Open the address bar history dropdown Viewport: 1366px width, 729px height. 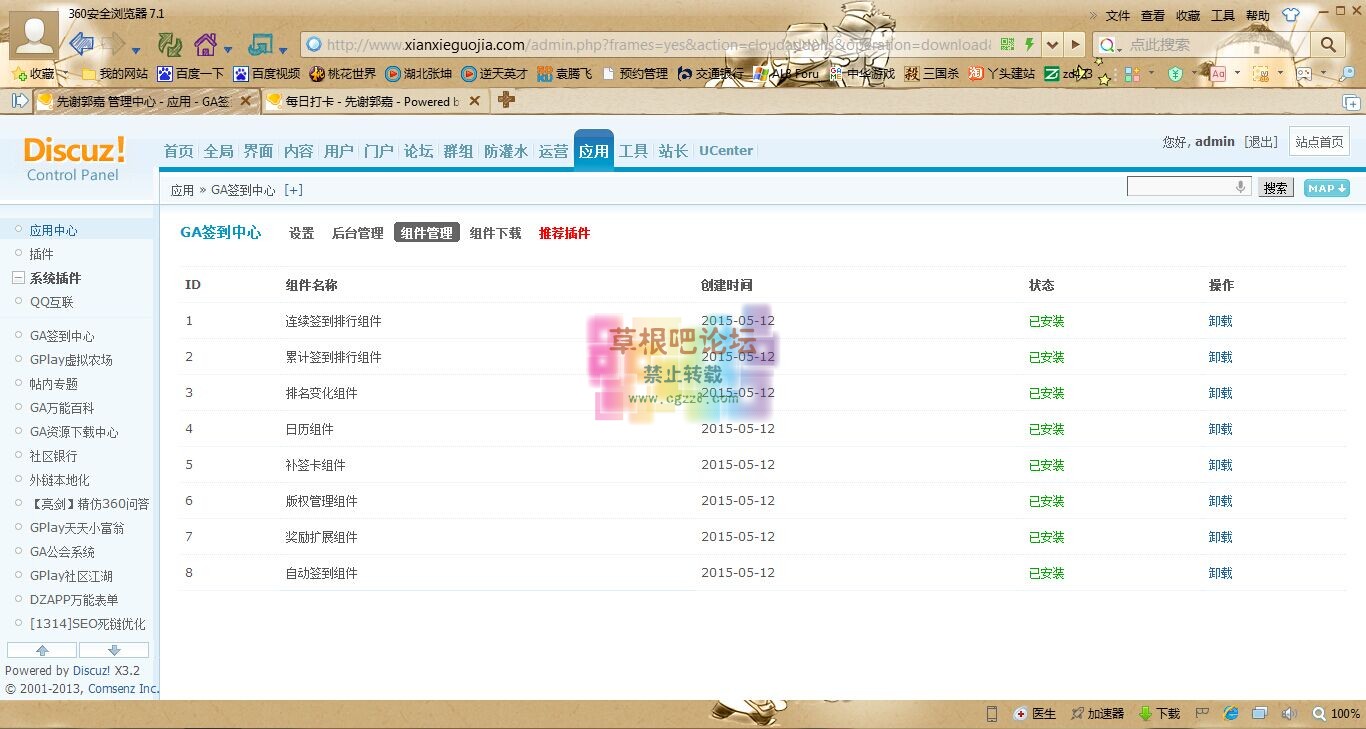(1052, 45)
